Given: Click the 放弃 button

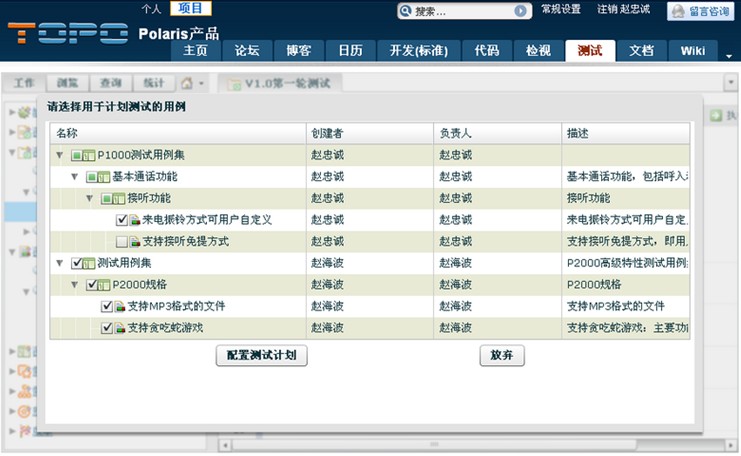Looking at the screenshot, I should tap(501, 356).
